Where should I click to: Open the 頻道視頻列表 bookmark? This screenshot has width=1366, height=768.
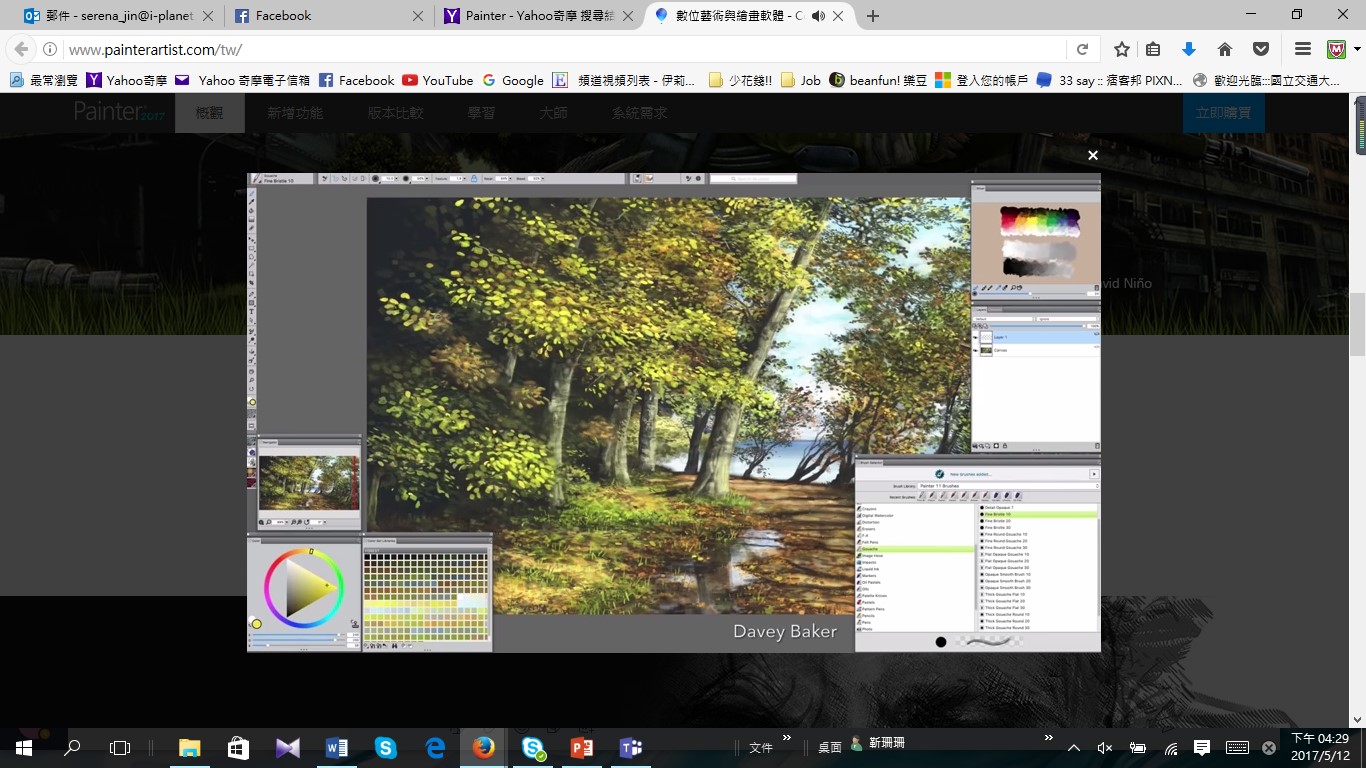click(x=625, y=80)
